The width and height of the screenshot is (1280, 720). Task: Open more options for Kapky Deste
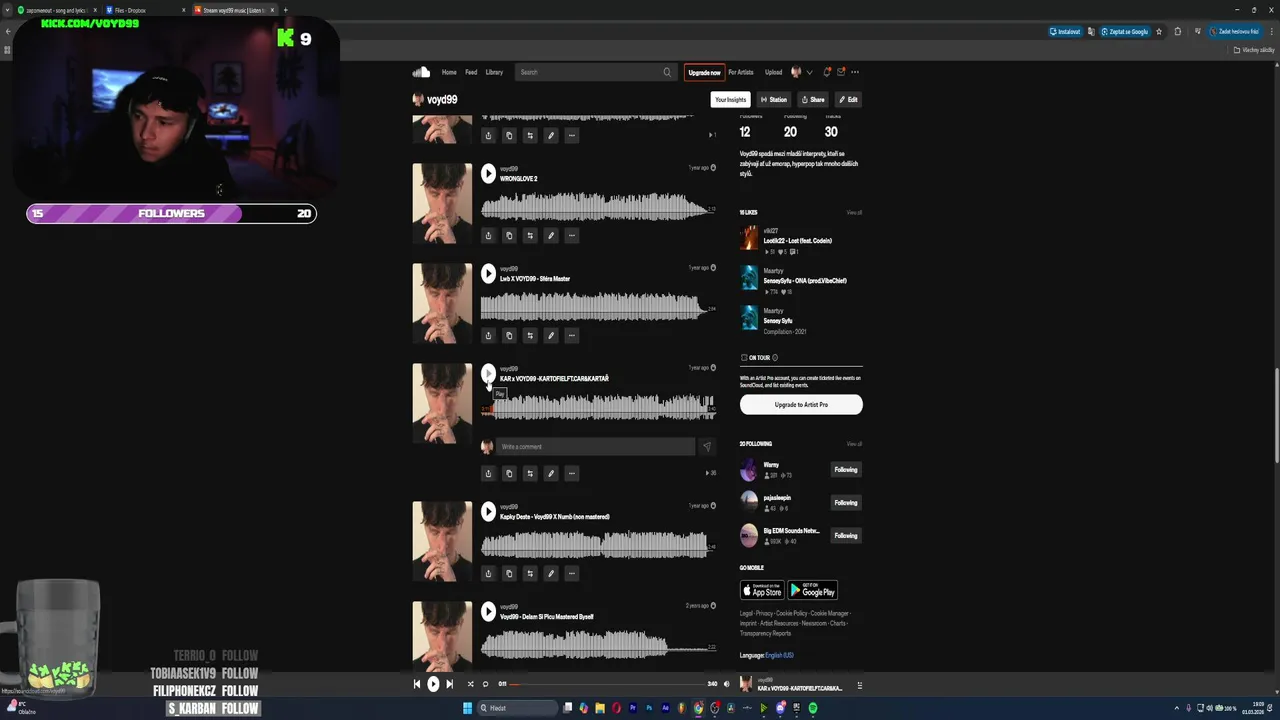572,573
